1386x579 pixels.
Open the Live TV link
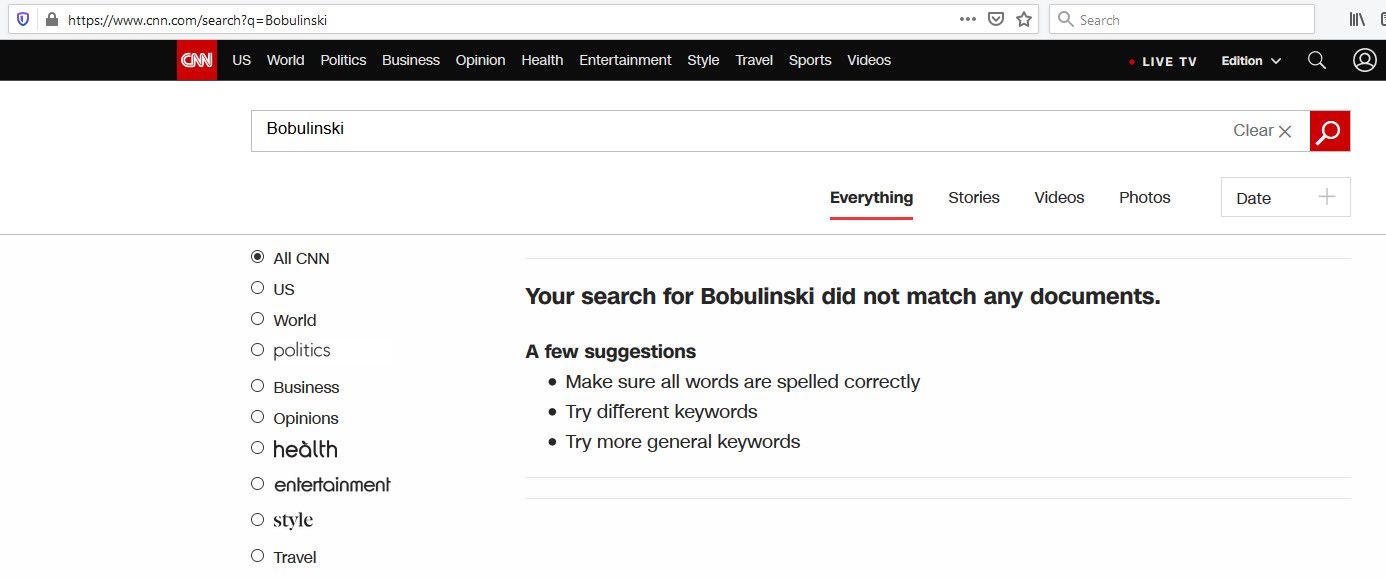(x=1163, y=61)
